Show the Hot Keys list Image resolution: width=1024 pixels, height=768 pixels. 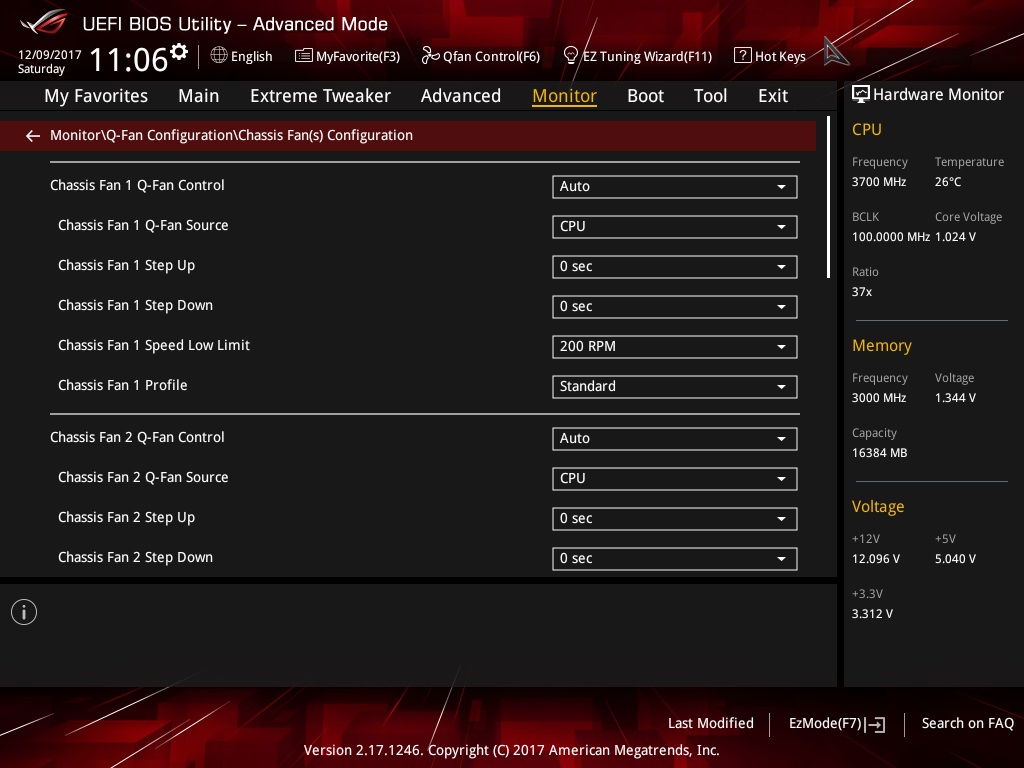click(770, 56)
